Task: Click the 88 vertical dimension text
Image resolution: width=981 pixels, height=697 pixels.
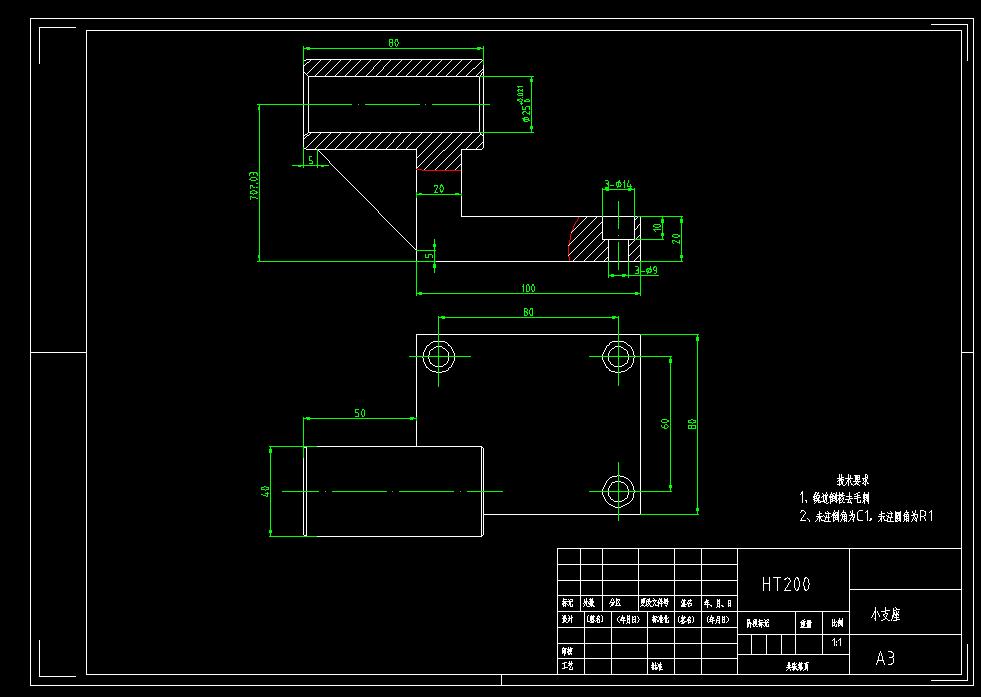Action: [x=692, y=424]
